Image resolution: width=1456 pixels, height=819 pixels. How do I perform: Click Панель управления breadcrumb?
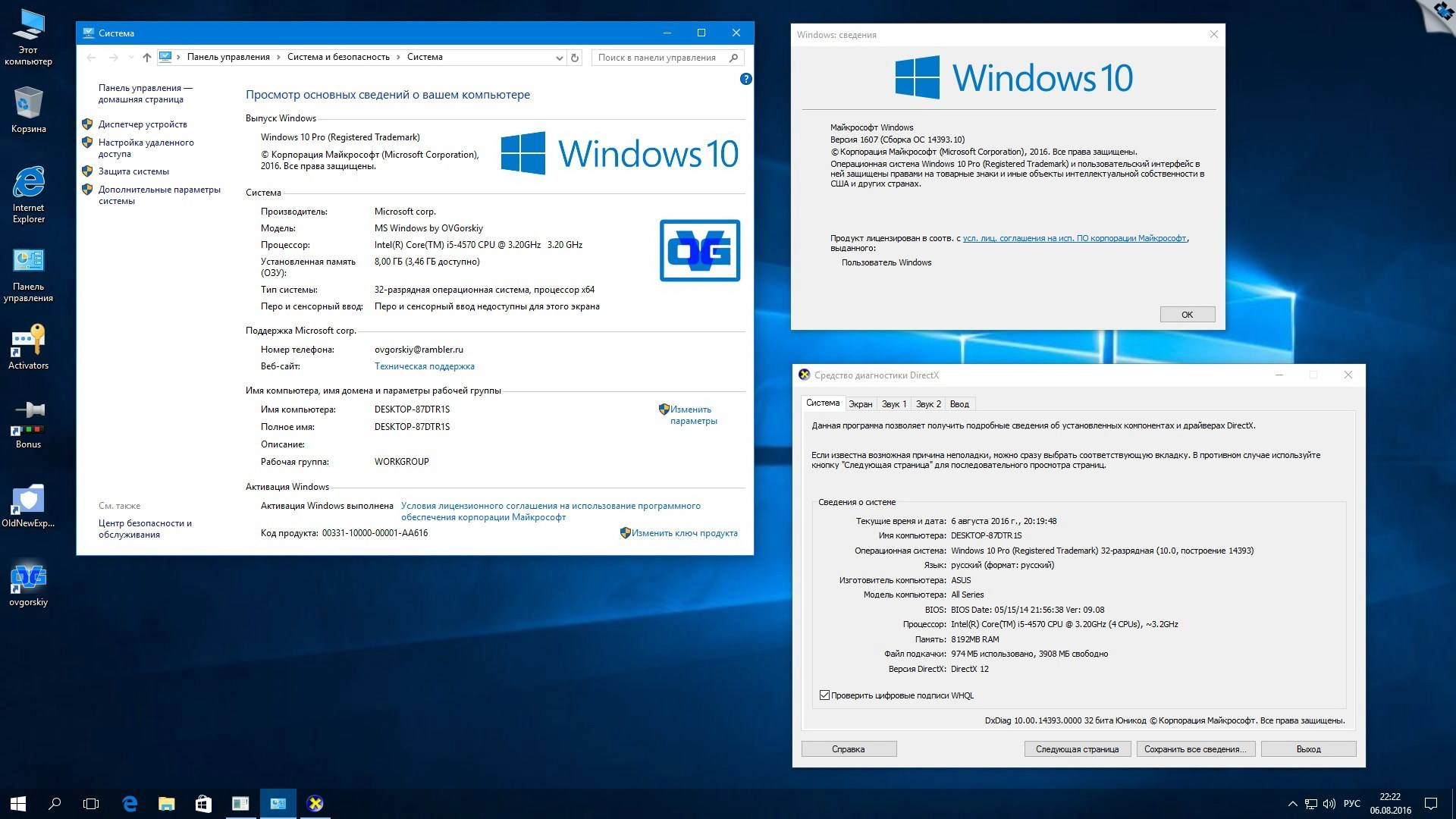(x=228, y=57)
